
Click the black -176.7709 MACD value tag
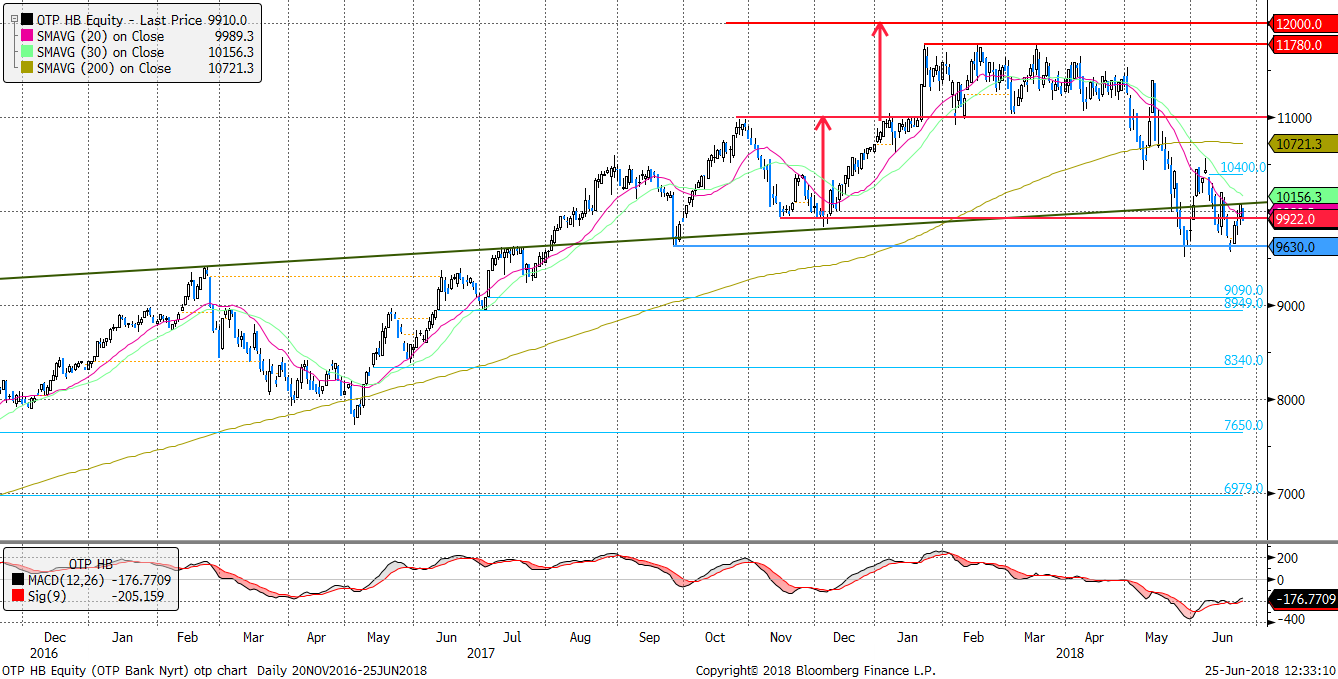[1302, 600]
